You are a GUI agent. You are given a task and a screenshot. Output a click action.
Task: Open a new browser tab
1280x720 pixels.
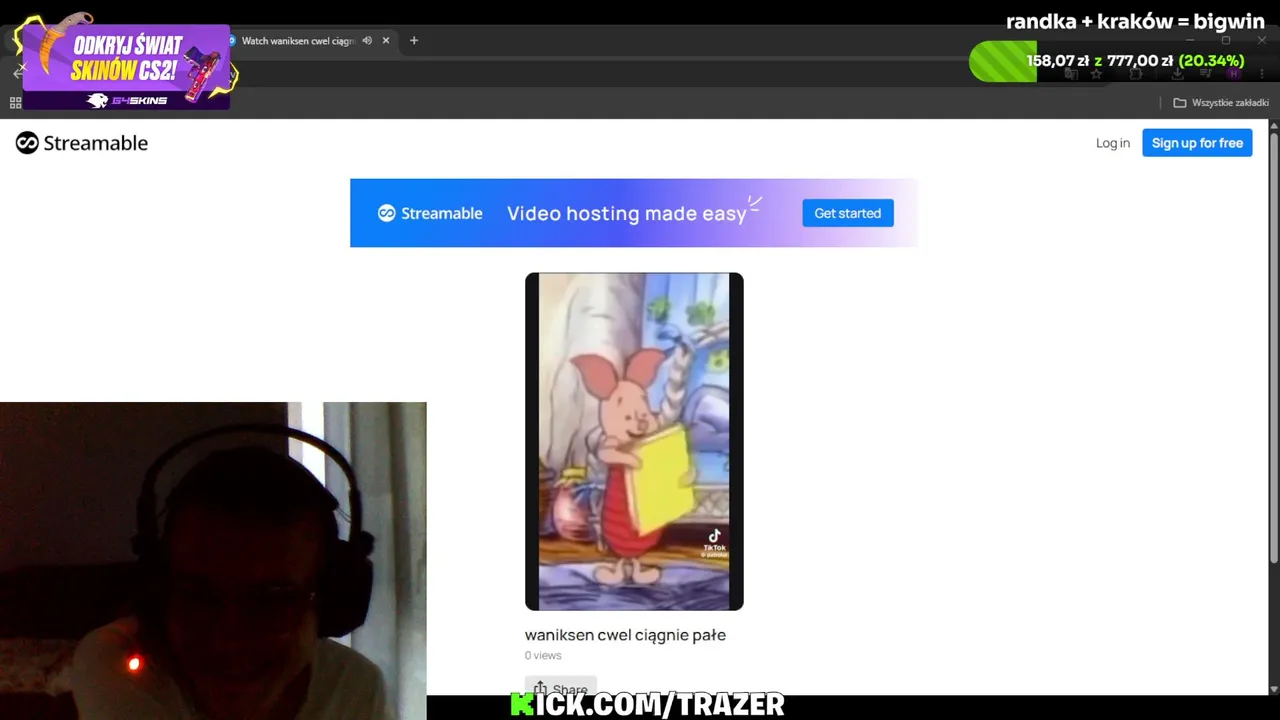[x=414, y=41]
